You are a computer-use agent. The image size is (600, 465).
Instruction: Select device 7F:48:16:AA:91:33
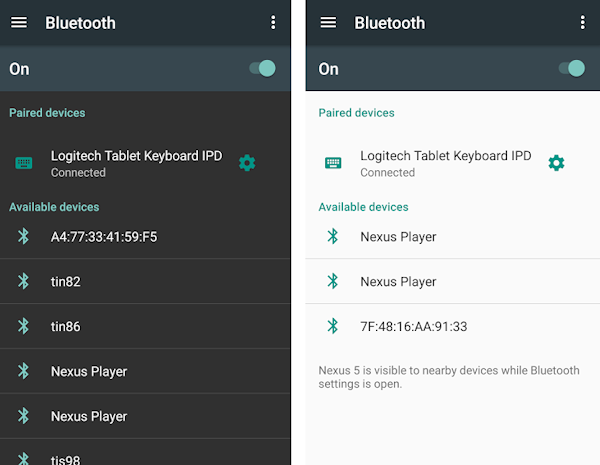pyautogui.click(x=453, y=326)
